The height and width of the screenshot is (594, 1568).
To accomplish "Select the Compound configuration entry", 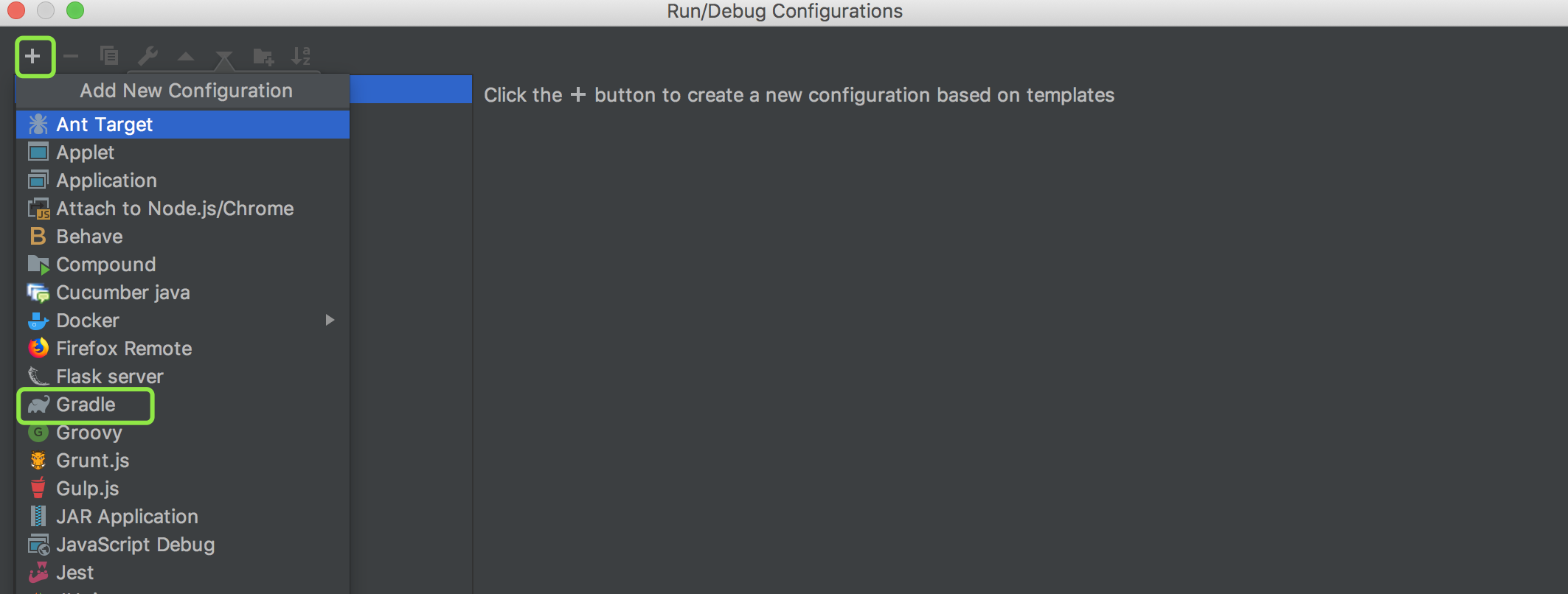I will [x=106, y=265].
